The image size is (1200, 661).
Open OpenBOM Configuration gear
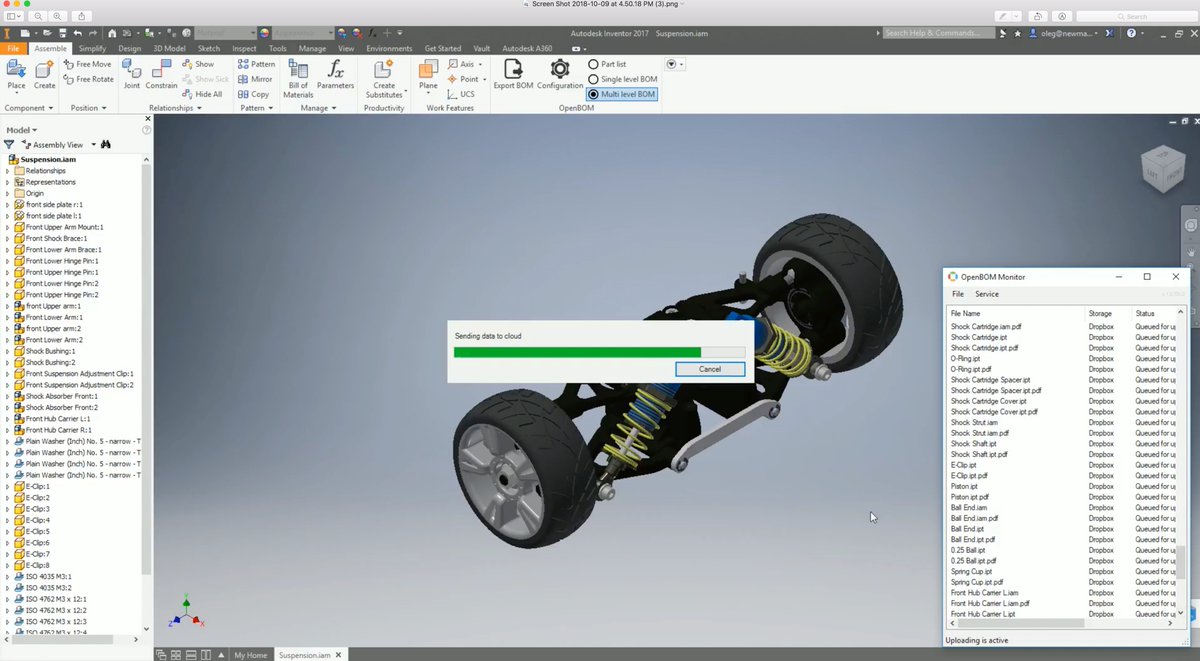click(x=560, y=69)
